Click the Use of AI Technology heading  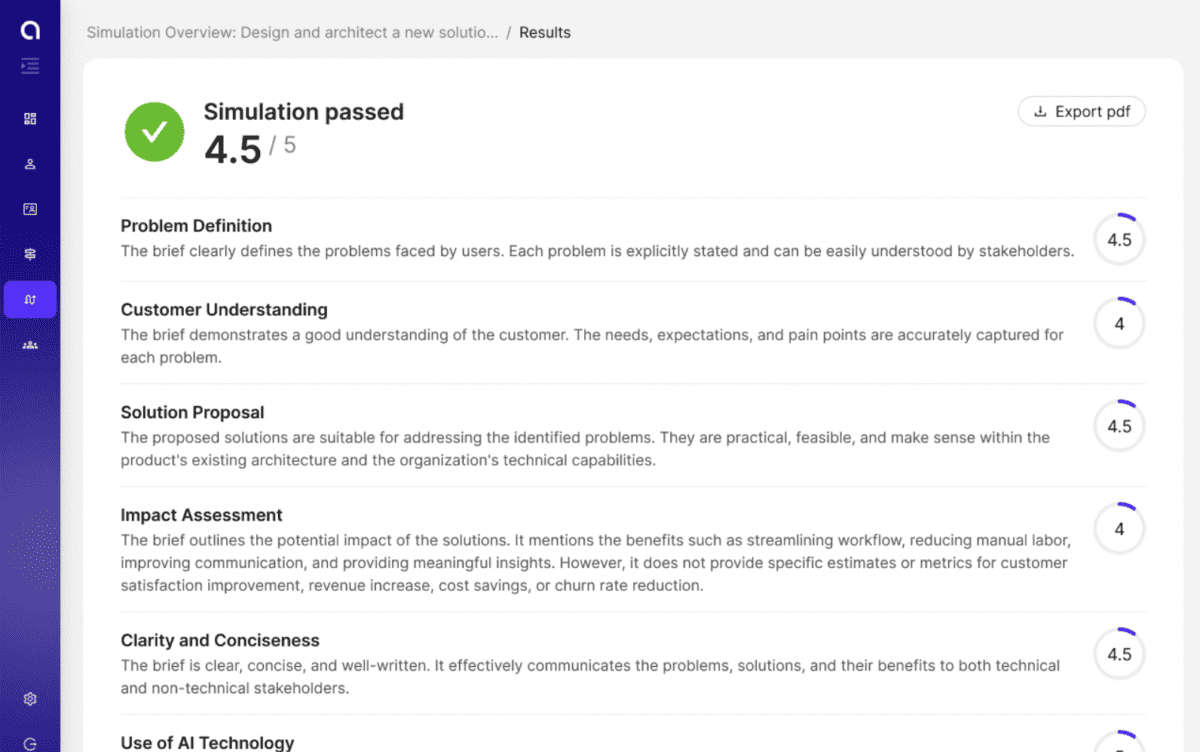point(207,742)
